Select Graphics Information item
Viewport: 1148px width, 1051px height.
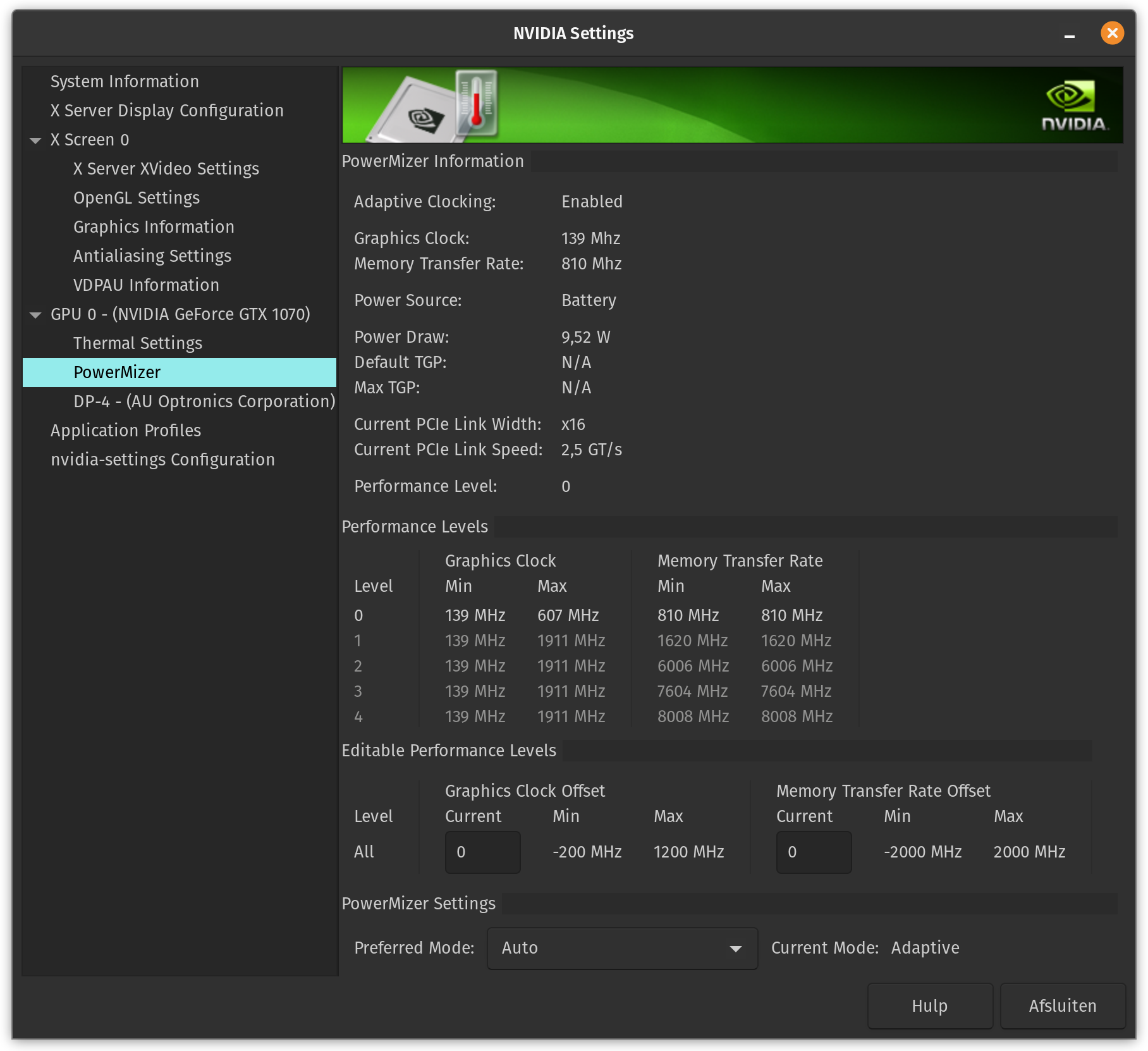tap(154, 227)
